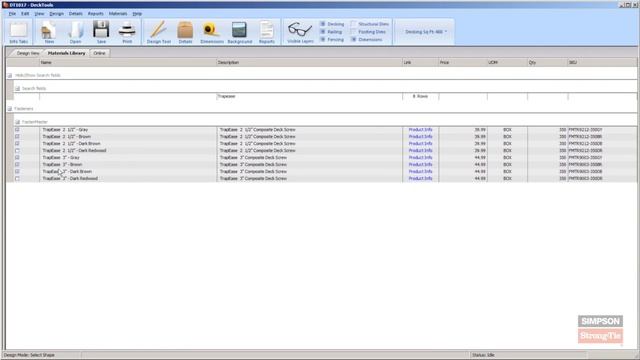Screen dimensions: 640x360
Task: Click the Open file icon
Action: (x=76, y=32)
